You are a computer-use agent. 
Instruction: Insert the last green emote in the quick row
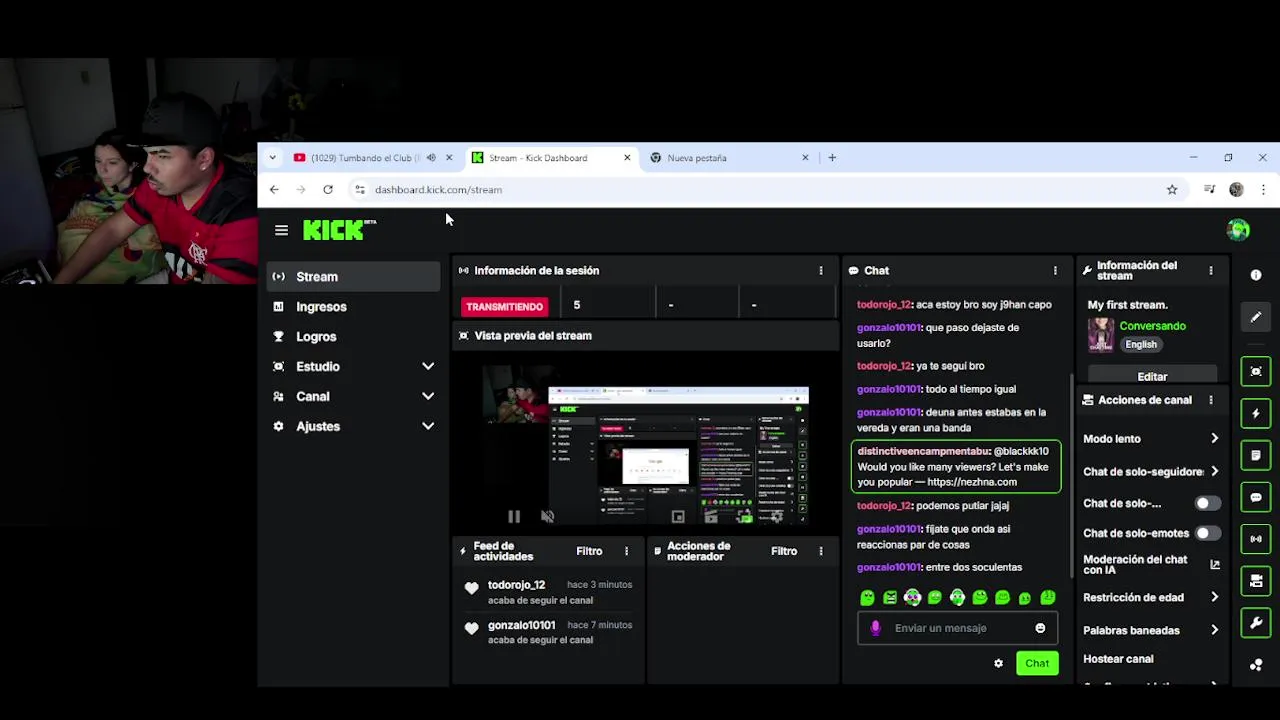coord(1047,598)
